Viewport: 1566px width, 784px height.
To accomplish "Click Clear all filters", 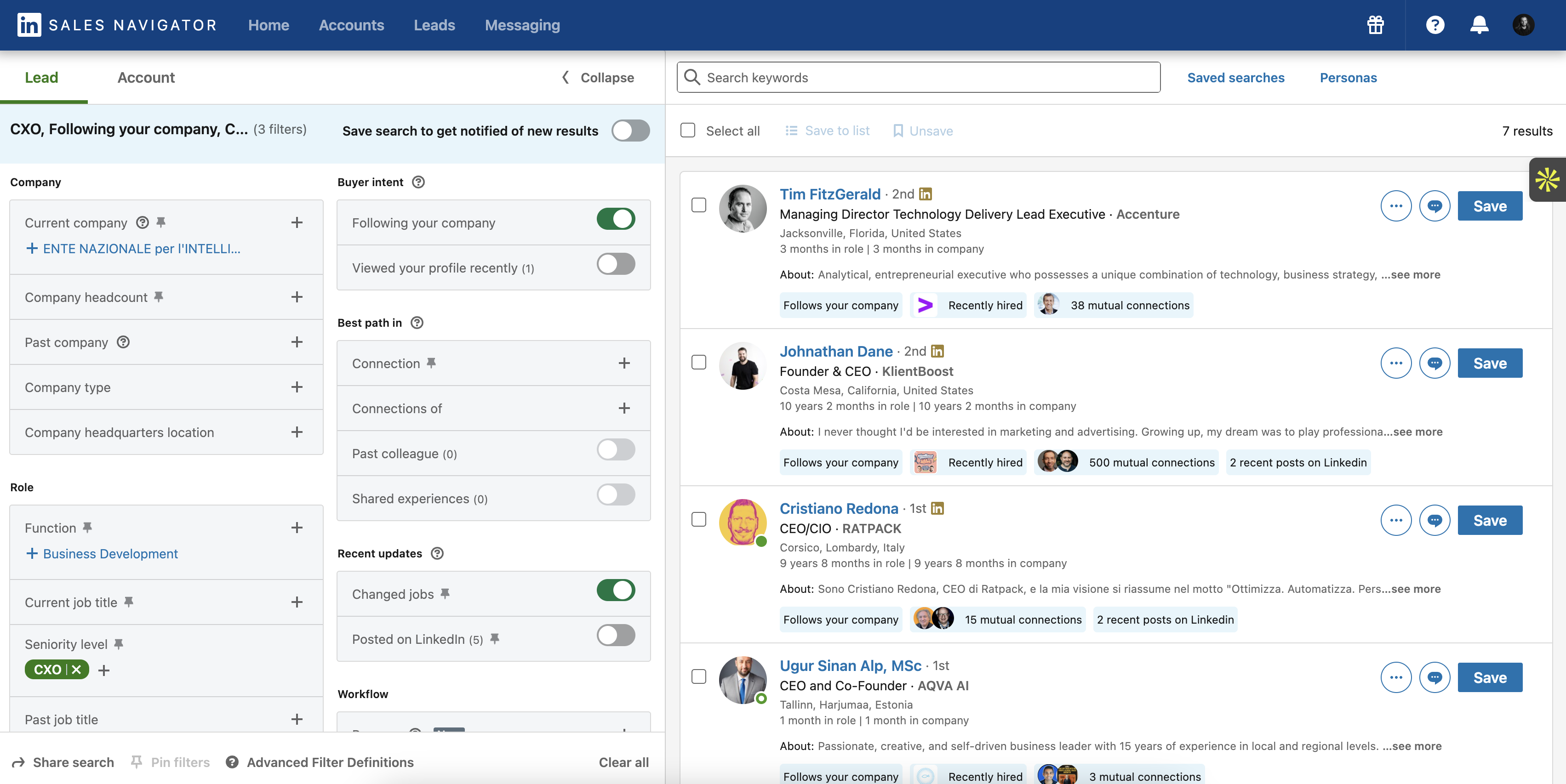I will (623, 762).
